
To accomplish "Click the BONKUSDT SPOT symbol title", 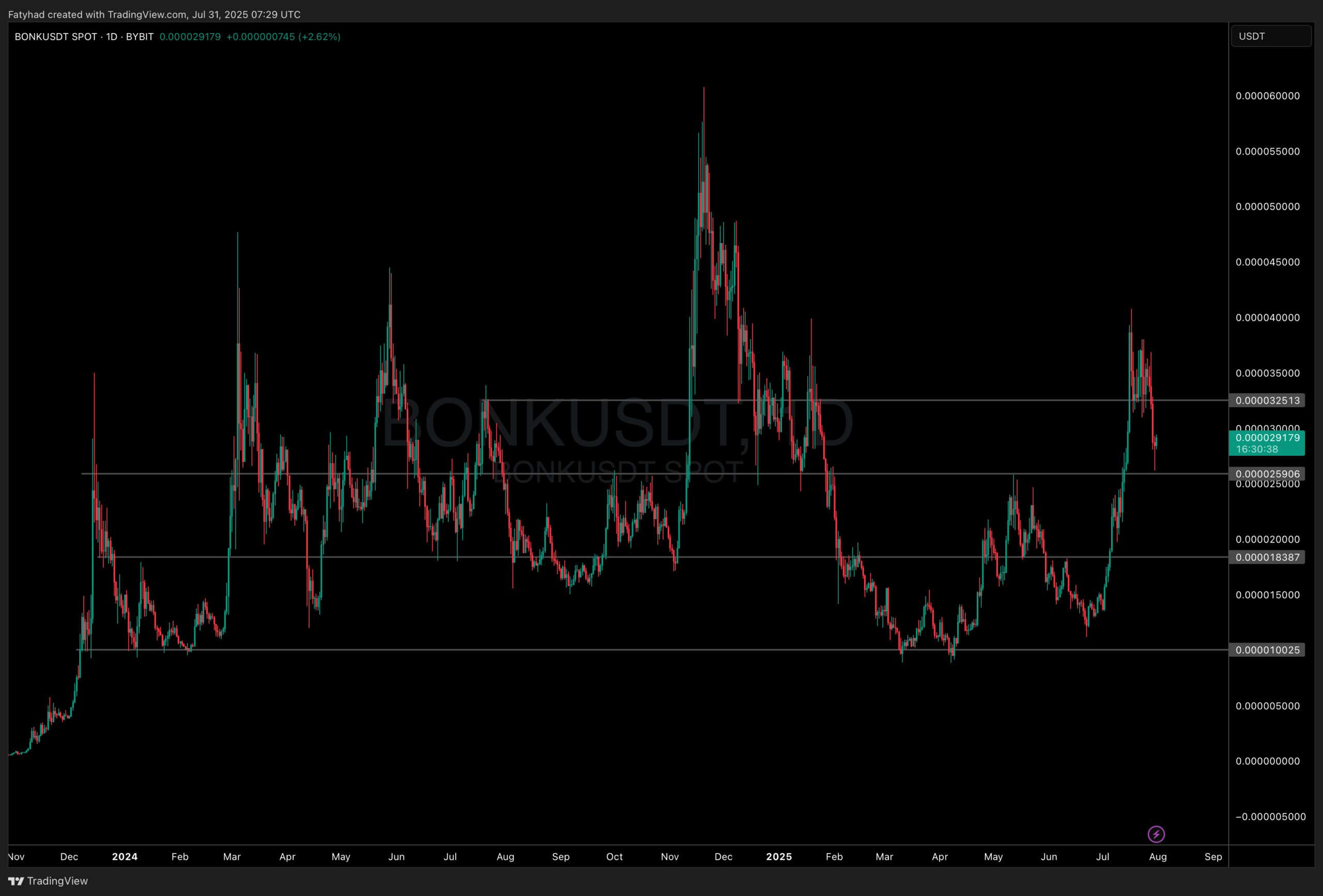I will (x=56, y=37).
